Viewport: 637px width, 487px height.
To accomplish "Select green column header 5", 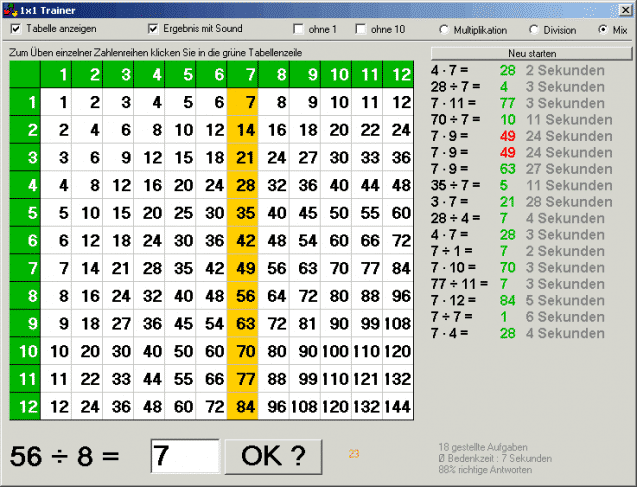I will 180,74.
